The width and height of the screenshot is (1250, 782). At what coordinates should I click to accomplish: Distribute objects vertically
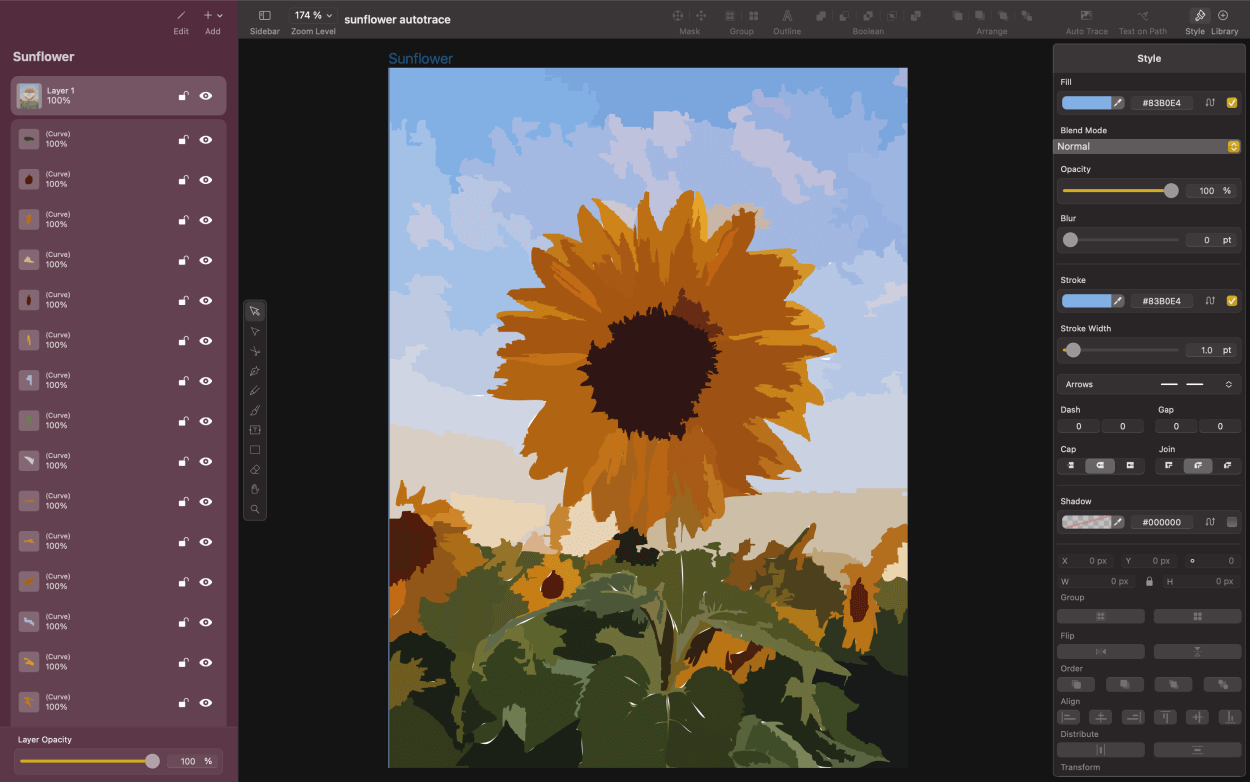pos(1197,750)
